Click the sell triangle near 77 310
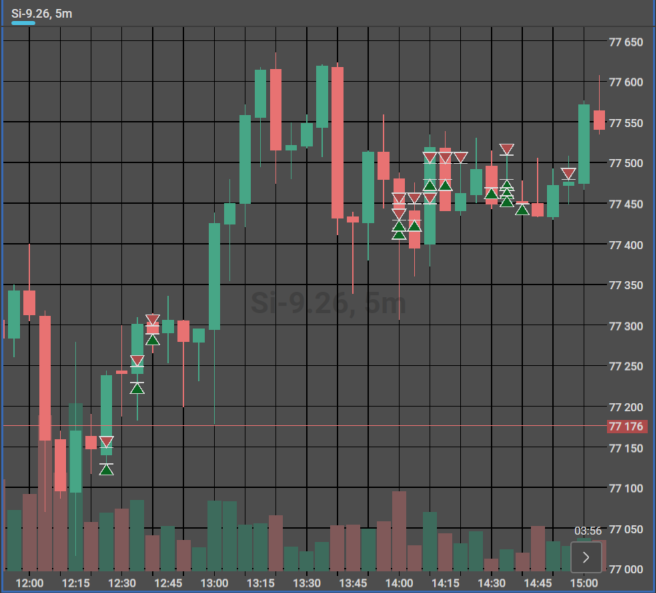656x593 pixels. [152, 320]
